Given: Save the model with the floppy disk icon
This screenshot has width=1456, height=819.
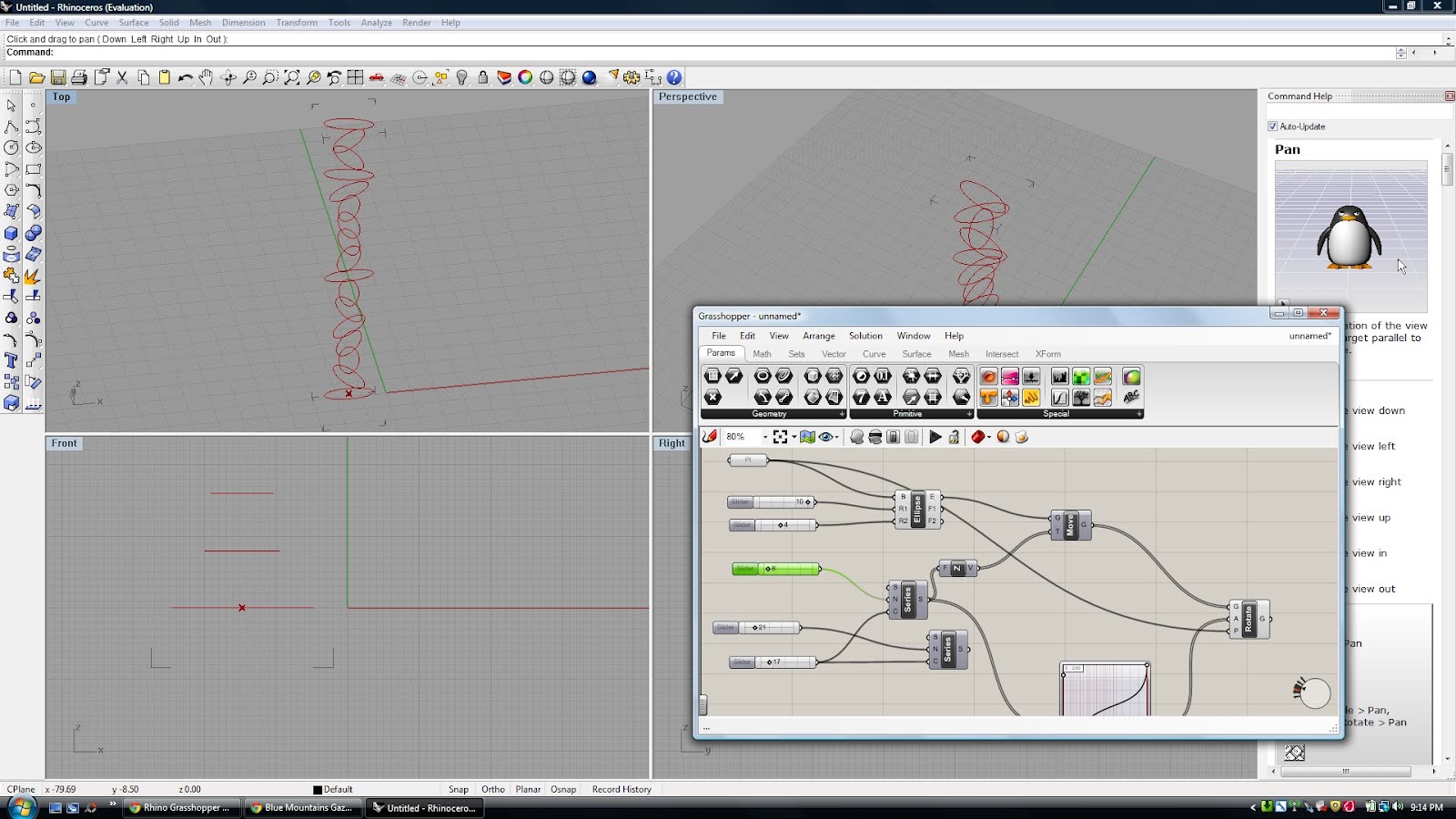Looking at the screenshot, I should tap(58, 77).
